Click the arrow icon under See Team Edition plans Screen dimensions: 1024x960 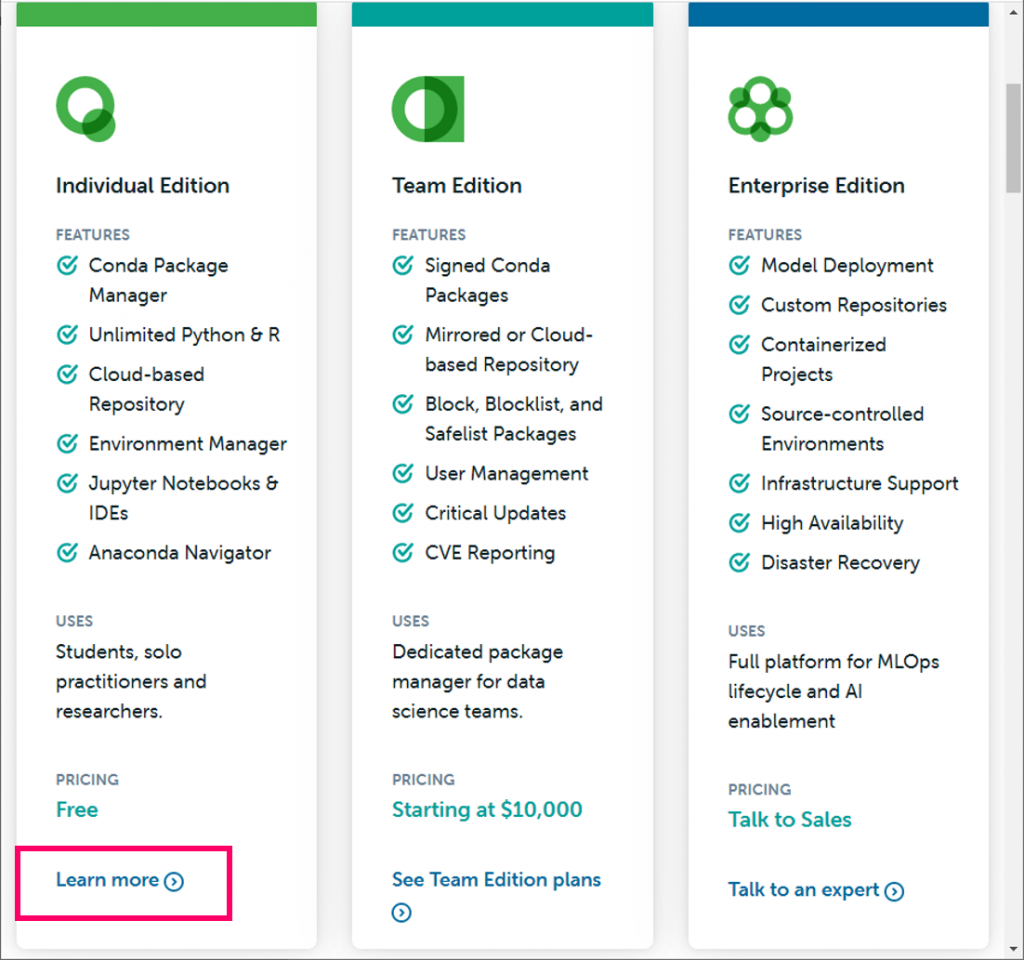(x=402, y=912)
